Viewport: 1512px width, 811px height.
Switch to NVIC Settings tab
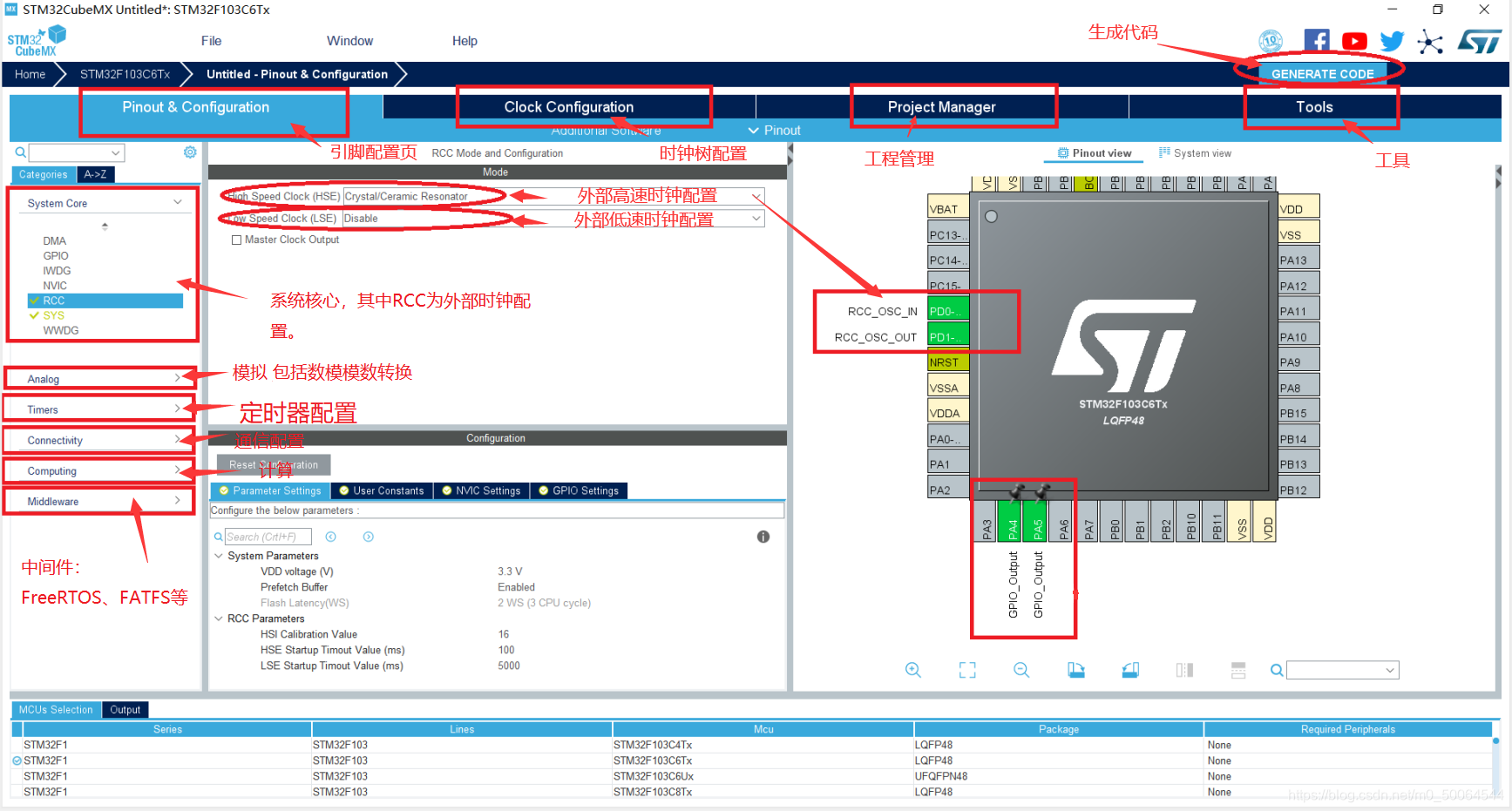[481, 490]
